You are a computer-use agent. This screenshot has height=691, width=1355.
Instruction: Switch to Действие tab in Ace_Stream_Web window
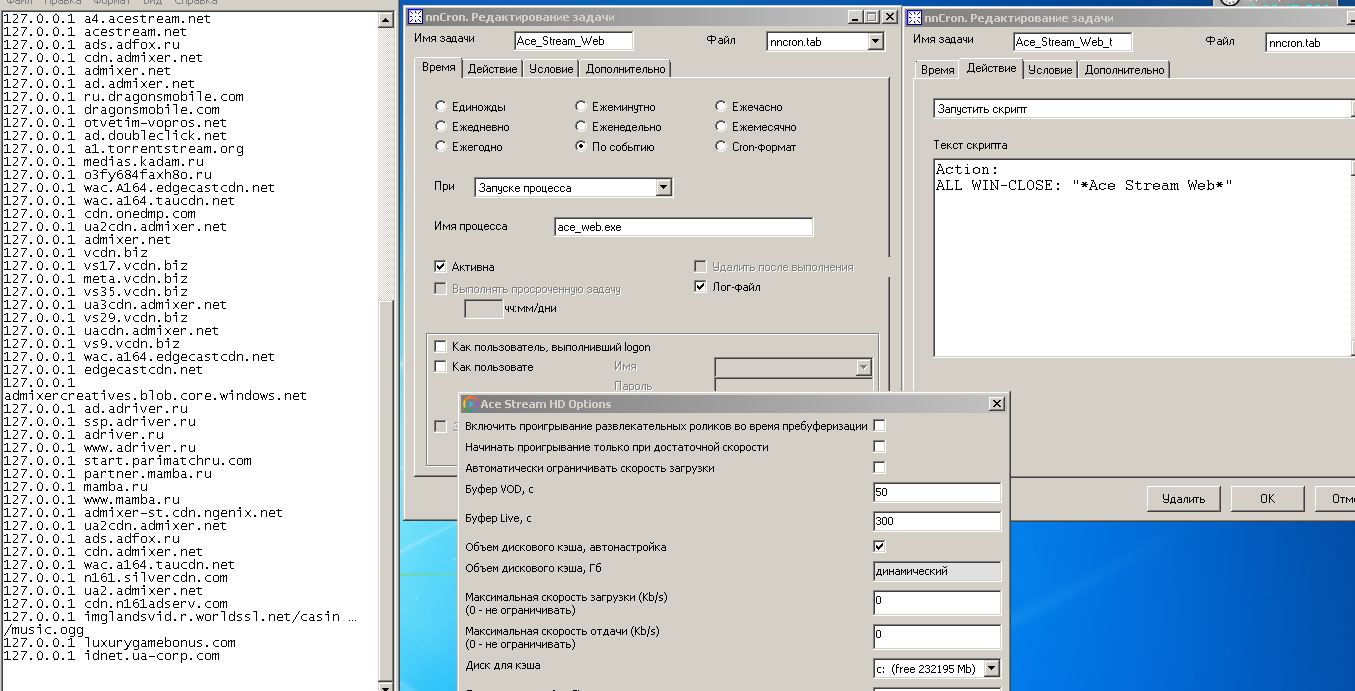(x=492, y=69)
